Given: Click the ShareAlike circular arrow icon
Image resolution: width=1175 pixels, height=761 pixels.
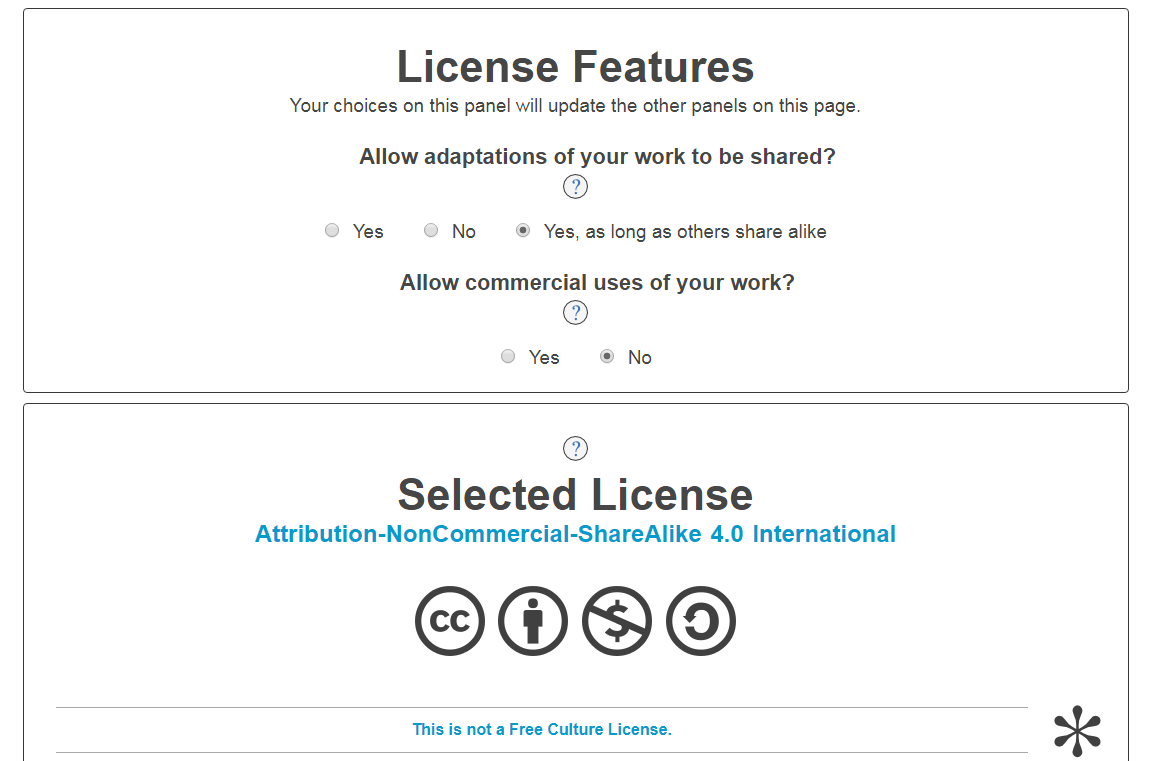Looking at the screenshot, I should pyautogui.click(x=701, y=621).
